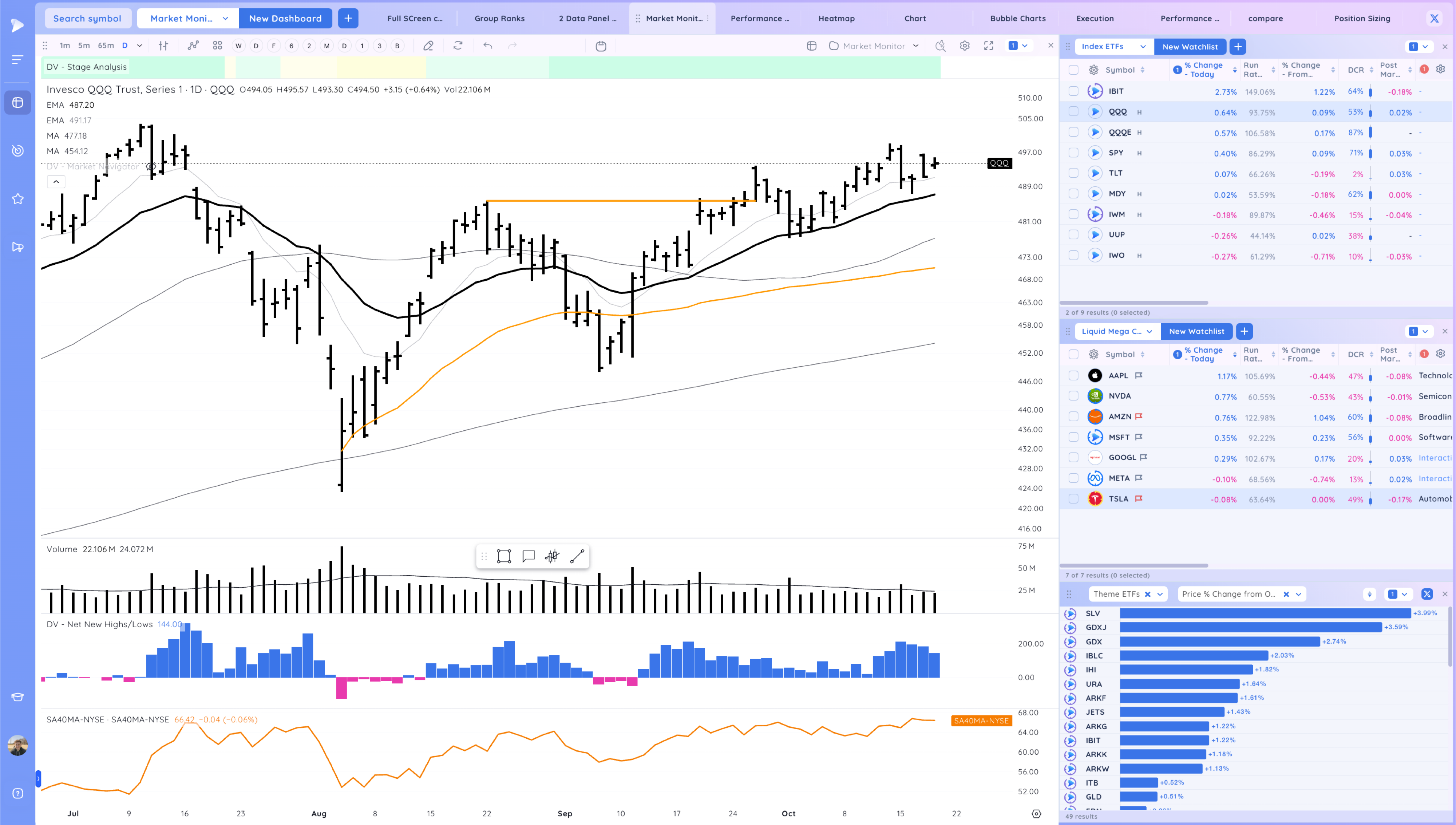
Task: Click the Search symbol field
Action: [87, 18]
